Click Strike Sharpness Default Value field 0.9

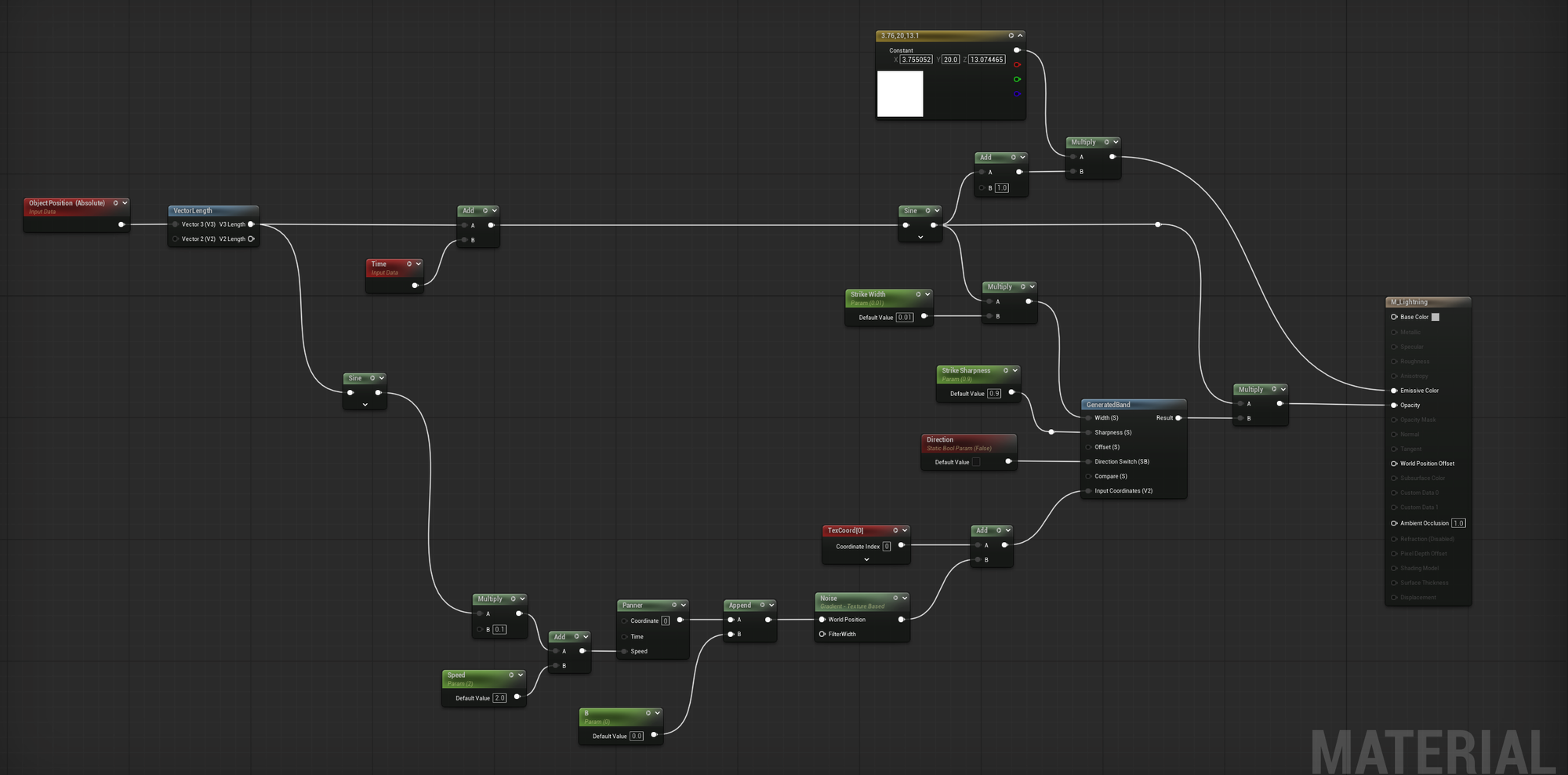(994, 394)
